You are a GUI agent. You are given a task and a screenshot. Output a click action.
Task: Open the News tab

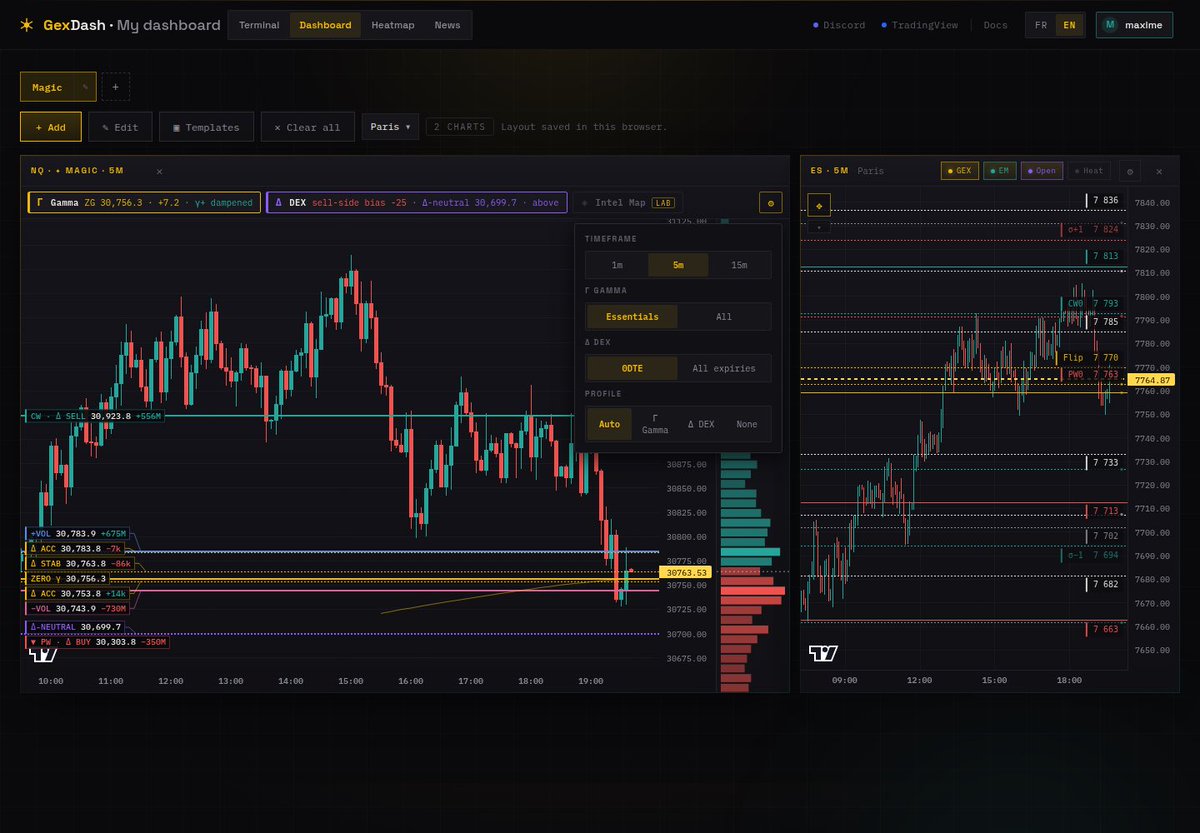(447, 25)
